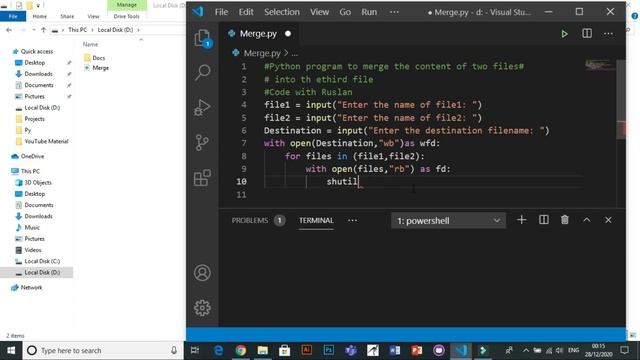Screen dimensions: 640x360
Task: Open the Run menu
Action: (369, 12)
